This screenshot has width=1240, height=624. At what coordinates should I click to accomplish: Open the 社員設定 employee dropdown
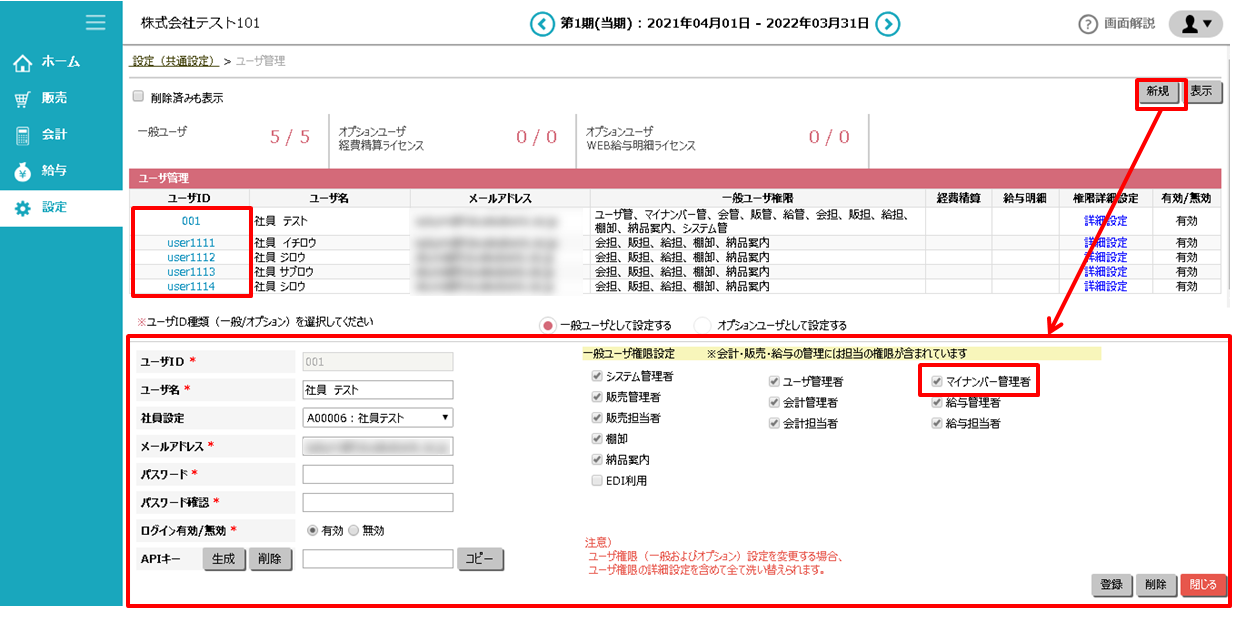point(377,419)
